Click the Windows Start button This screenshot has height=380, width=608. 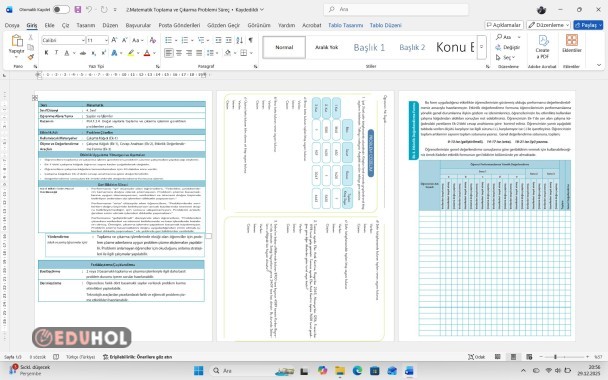point(199,371)
